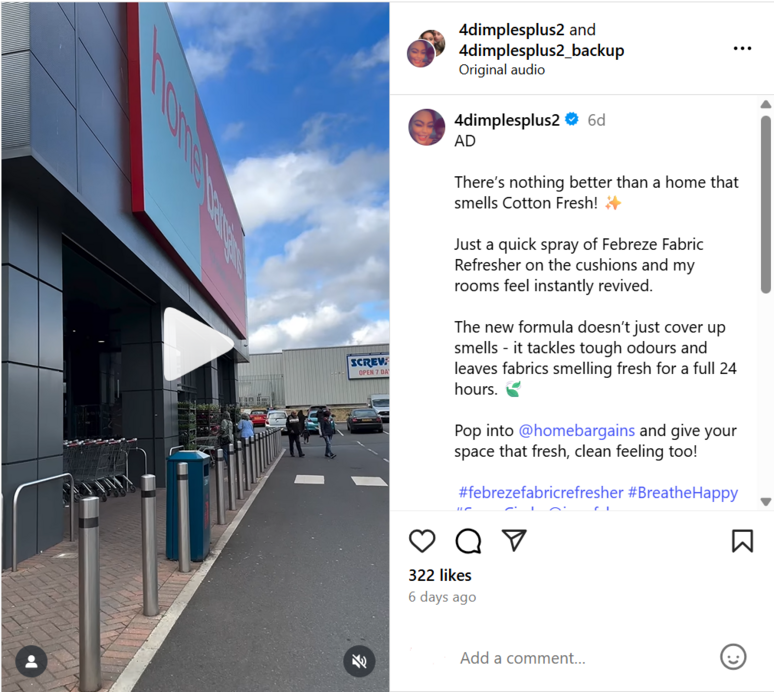Click the scroll down arrow in caption
Viewport: 774px width, 692px height.
coord(766,502)
